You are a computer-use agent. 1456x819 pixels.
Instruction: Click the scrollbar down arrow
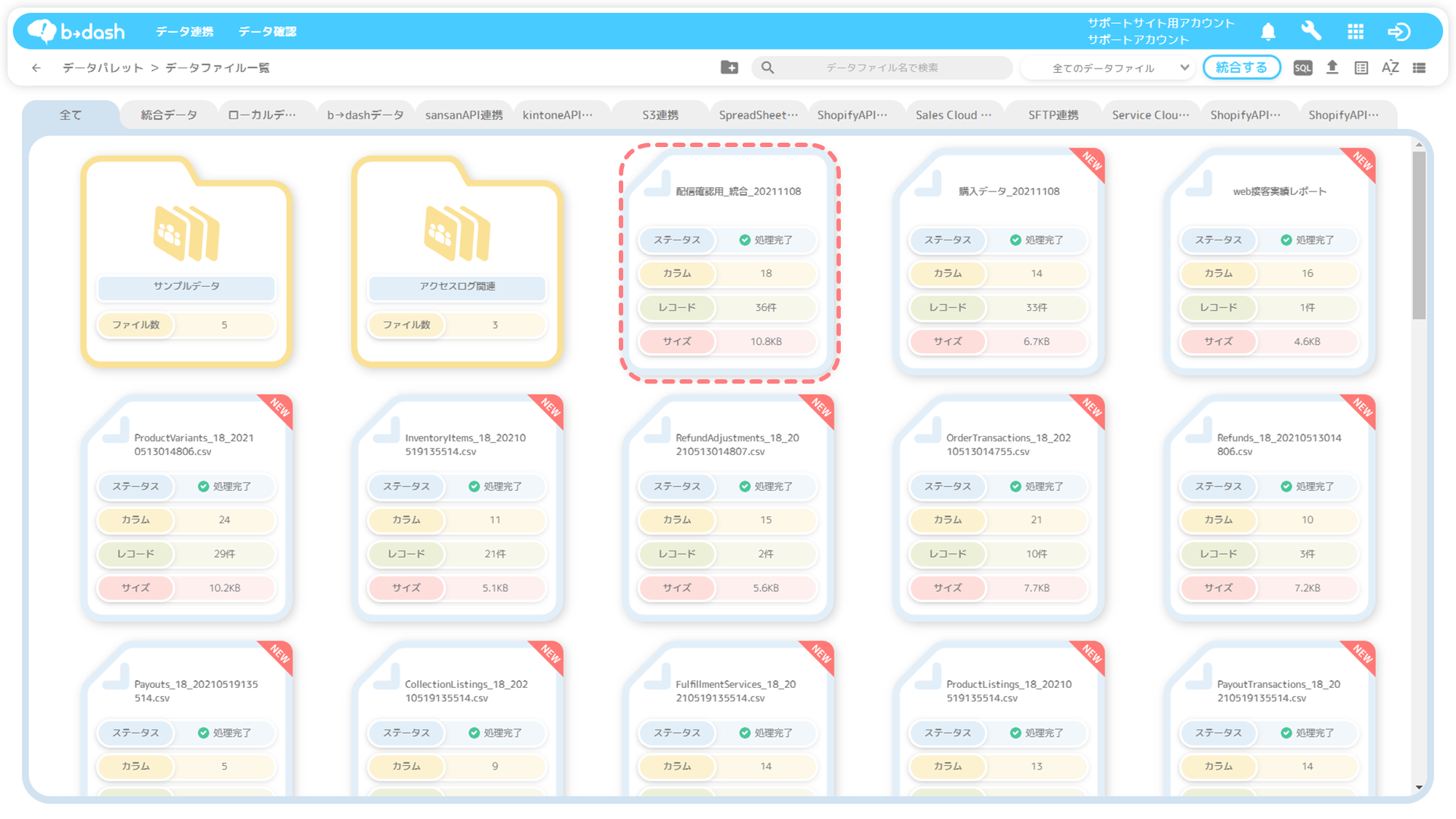[x=1419, y=787]
